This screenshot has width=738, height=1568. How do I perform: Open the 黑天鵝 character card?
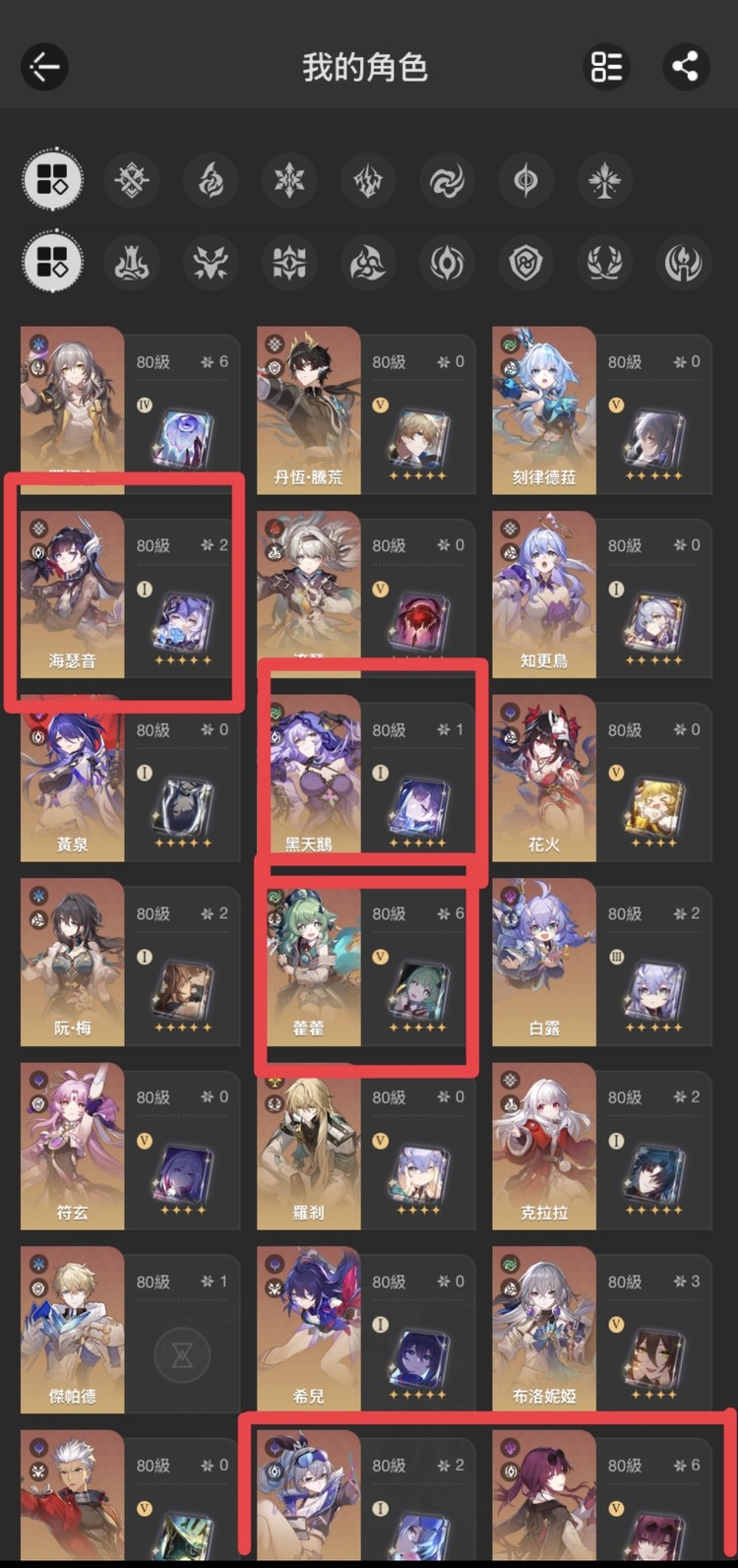tap(366, 778)
